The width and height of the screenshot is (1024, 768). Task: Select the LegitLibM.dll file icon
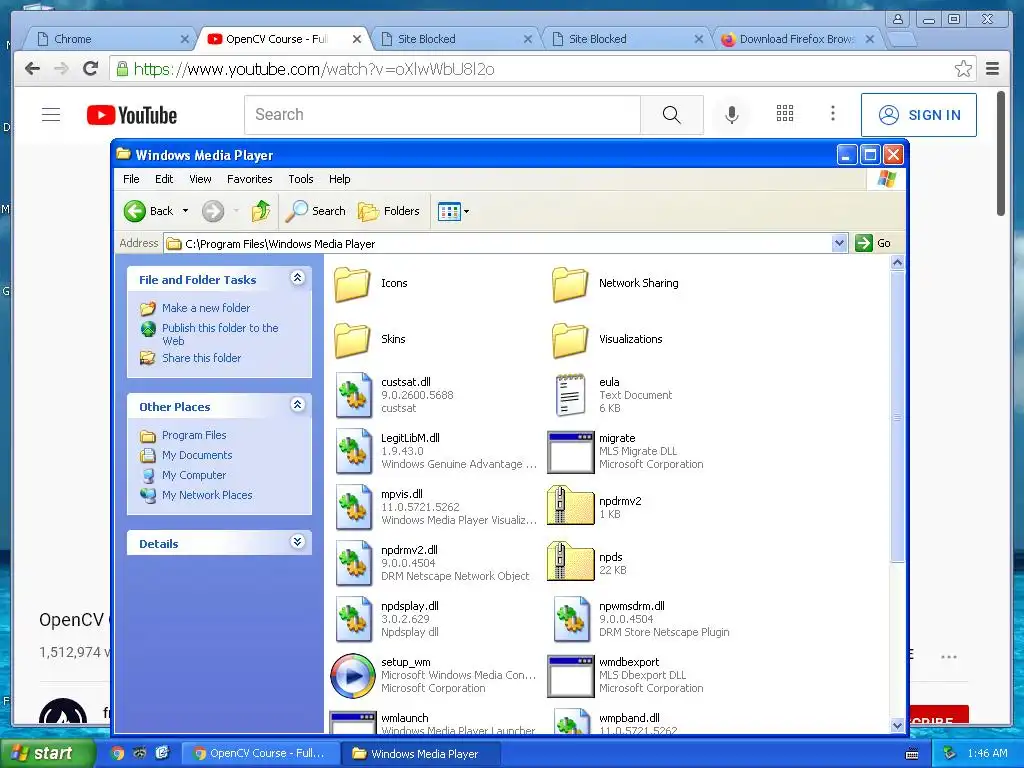354,451
